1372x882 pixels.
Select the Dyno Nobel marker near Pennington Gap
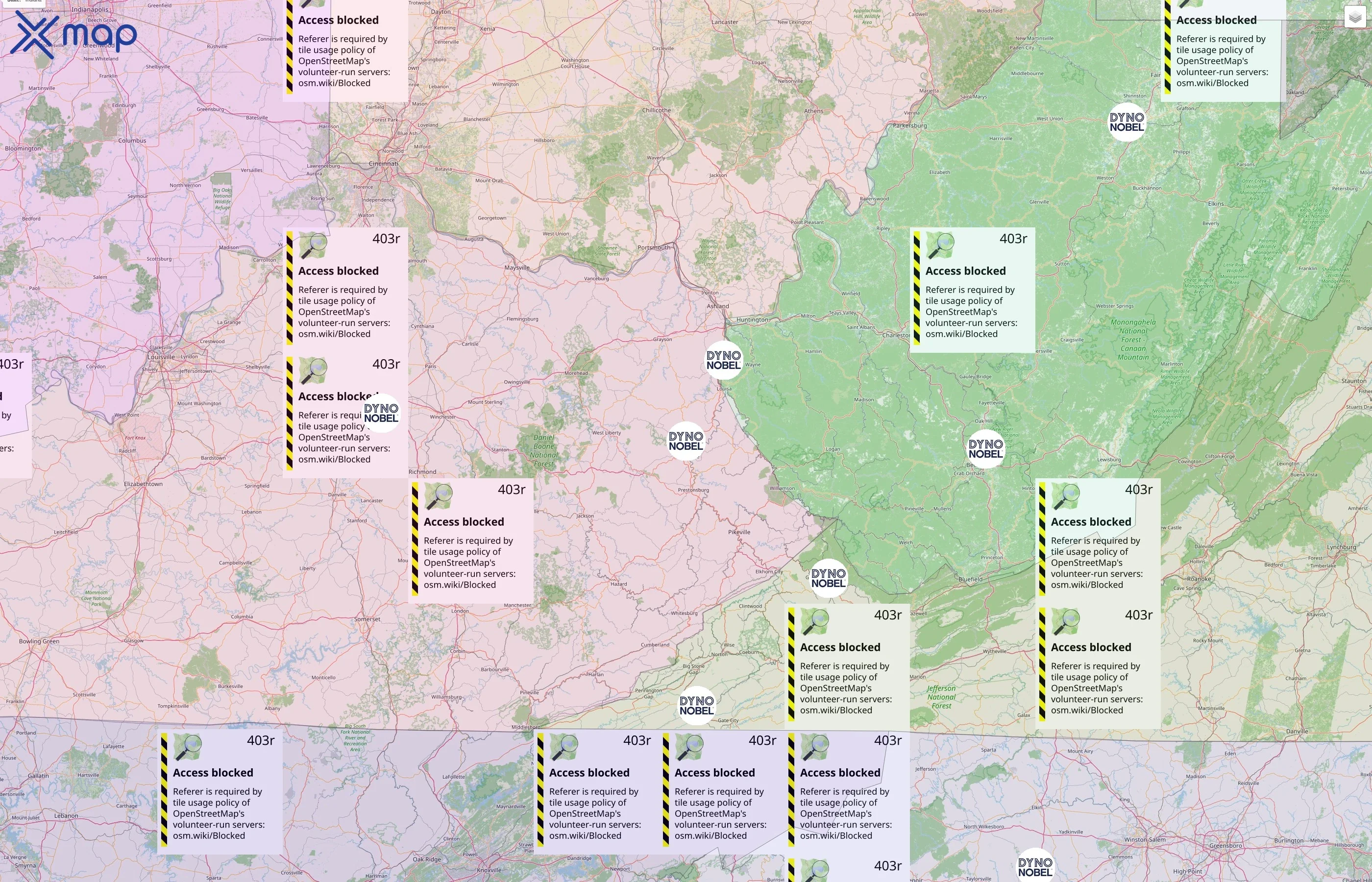(696, 706)
